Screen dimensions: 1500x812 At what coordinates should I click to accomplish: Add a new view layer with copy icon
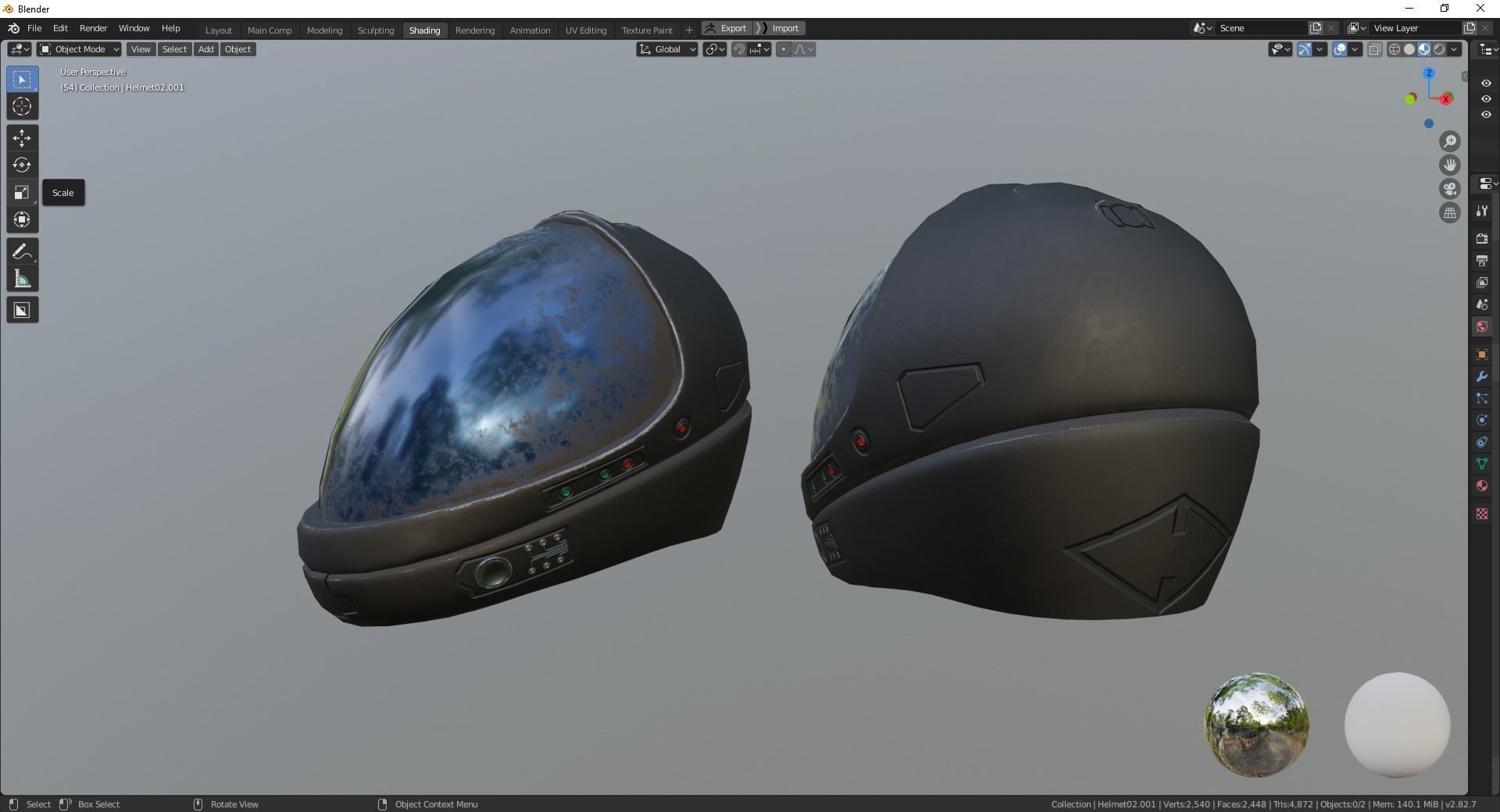[1469, 28]
